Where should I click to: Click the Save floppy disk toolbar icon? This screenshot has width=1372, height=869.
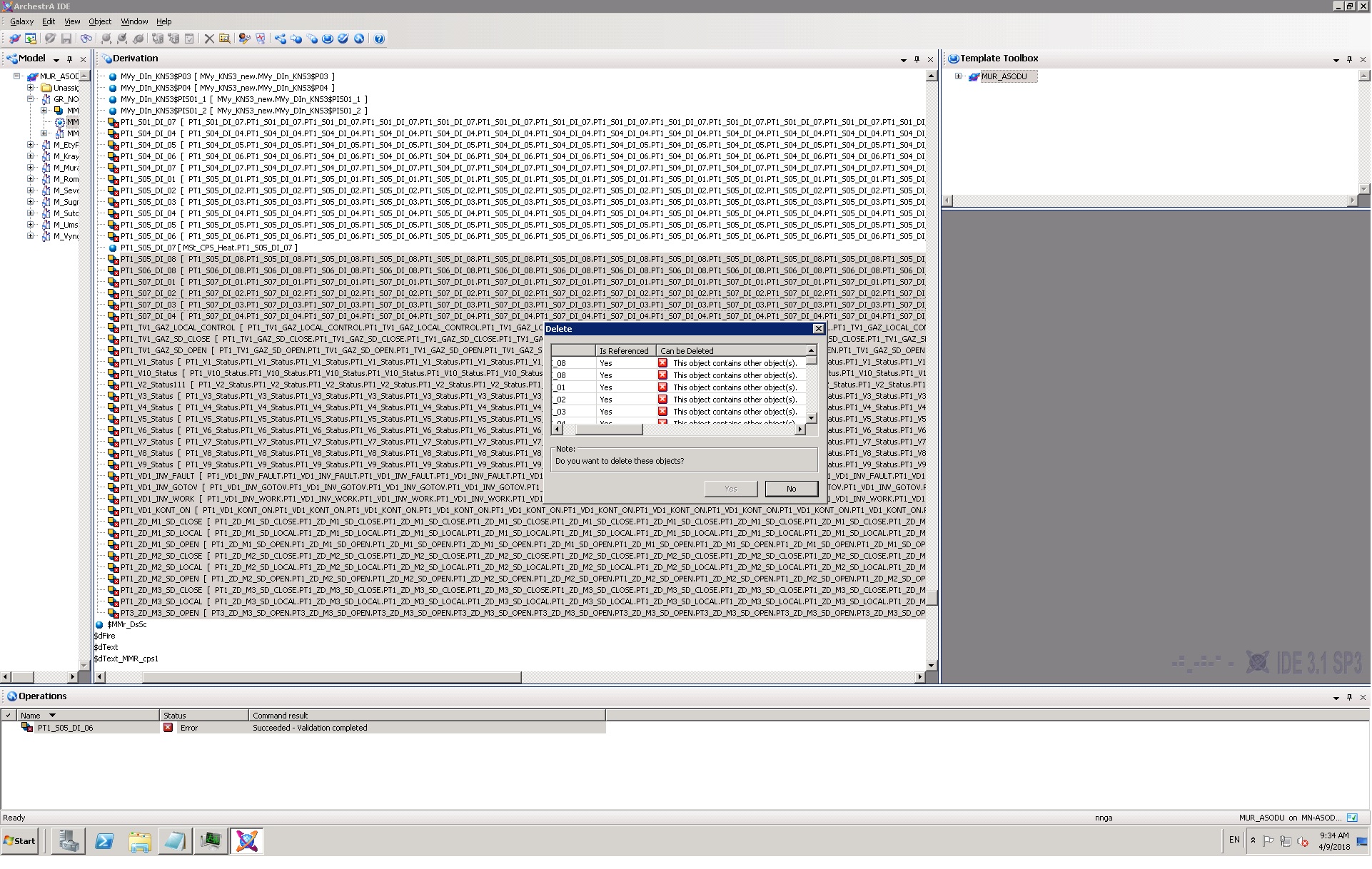[x=66, y=39]
